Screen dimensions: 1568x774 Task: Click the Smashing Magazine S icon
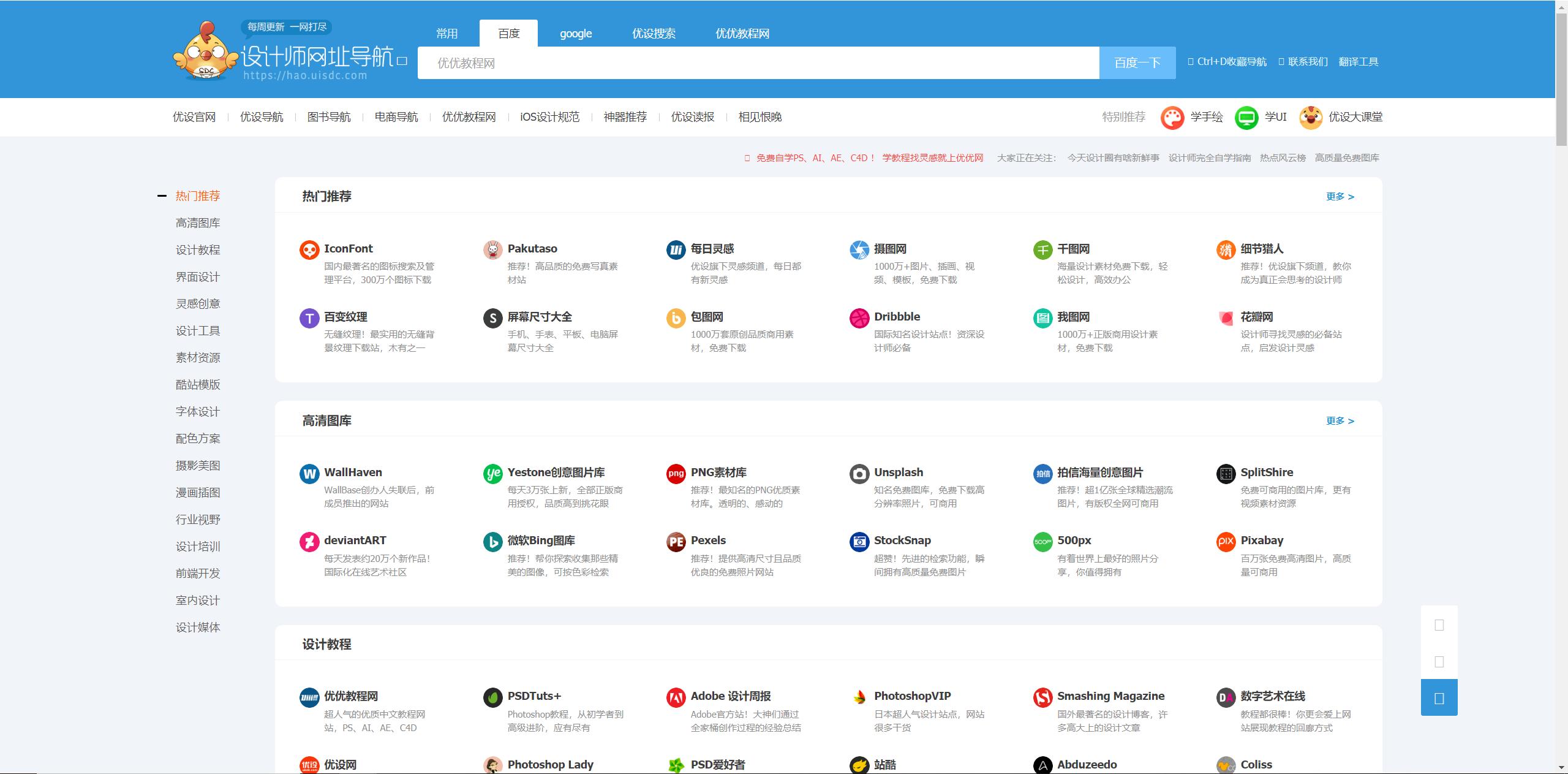tap(1042, 697)
